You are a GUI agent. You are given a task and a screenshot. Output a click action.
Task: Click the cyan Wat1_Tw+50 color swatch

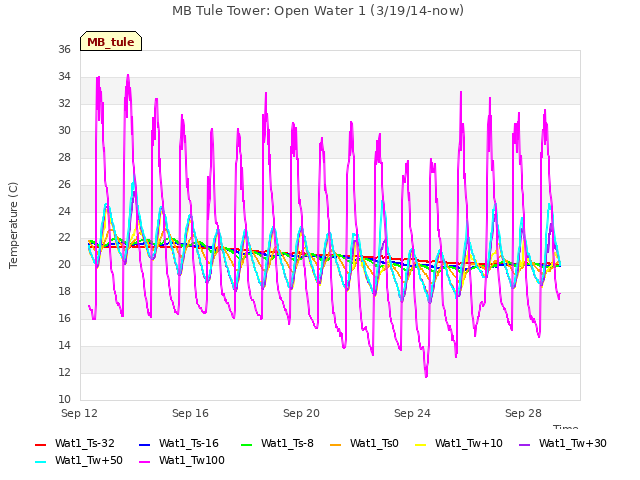(40, 461)
